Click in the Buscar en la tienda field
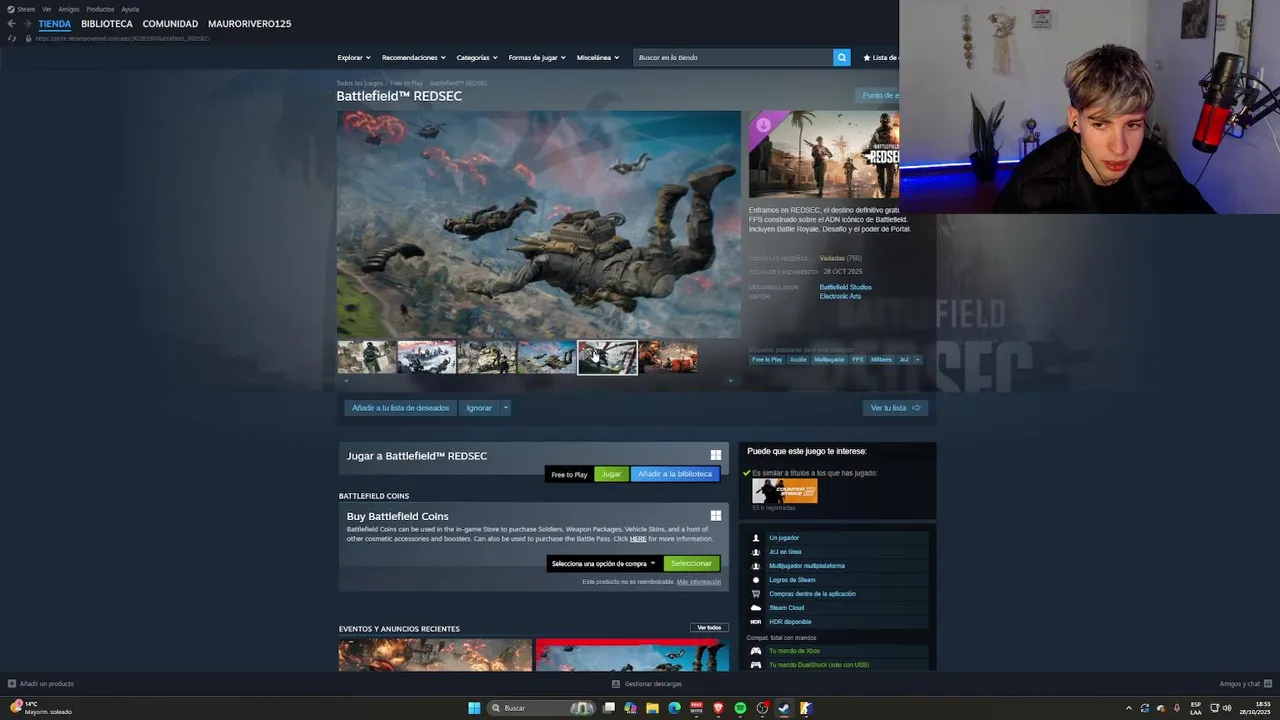Screen dimensions: 1280x720 [733, 57]
